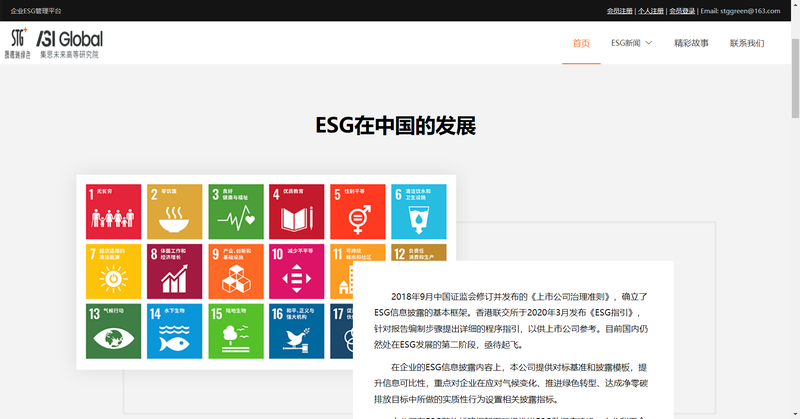Expand the ESG新闻 dropdown chevron
Viewport: 800px width, 419px height.
[x=649, y=43]
